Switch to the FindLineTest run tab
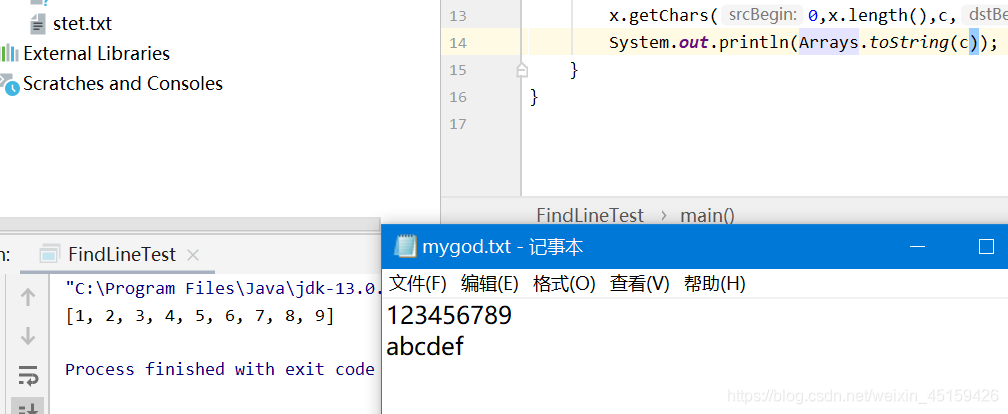 pos(122,255)
